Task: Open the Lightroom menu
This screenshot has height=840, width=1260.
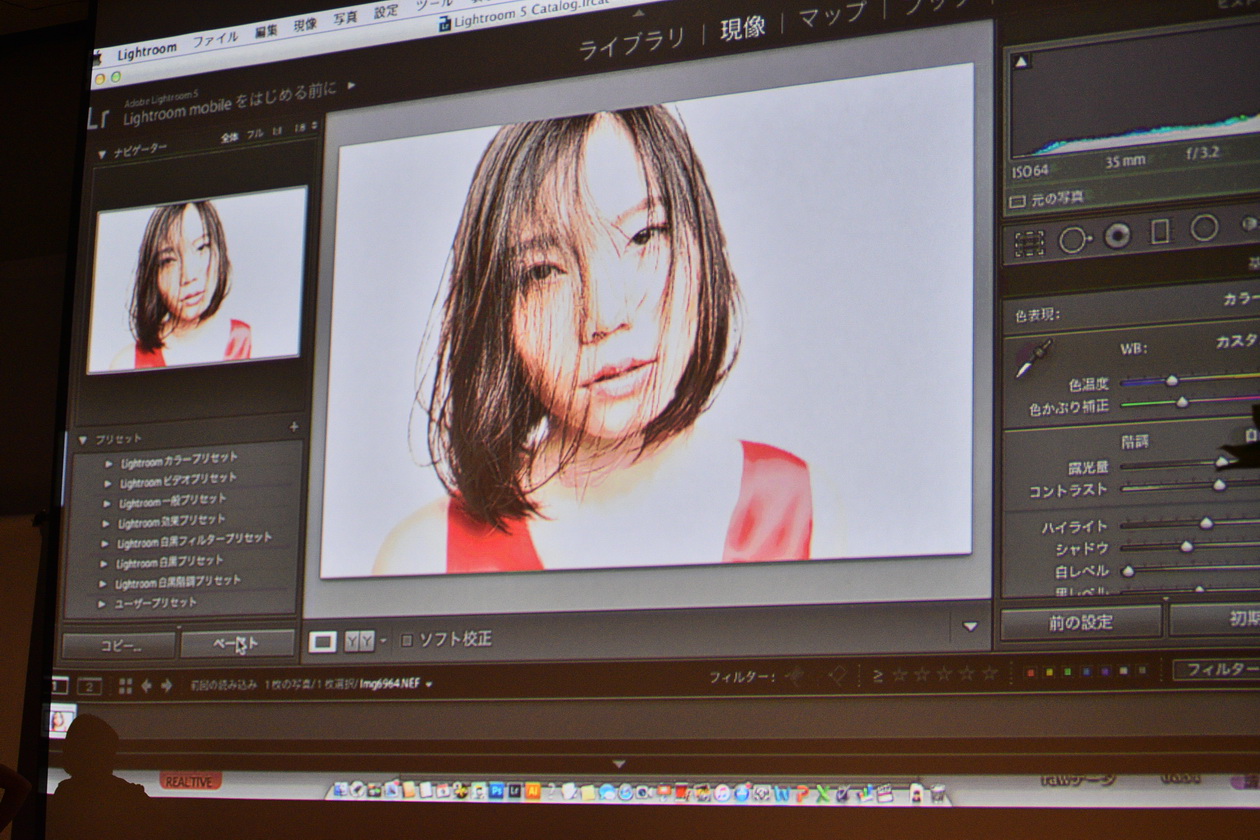Action: [x=147, y=51]
